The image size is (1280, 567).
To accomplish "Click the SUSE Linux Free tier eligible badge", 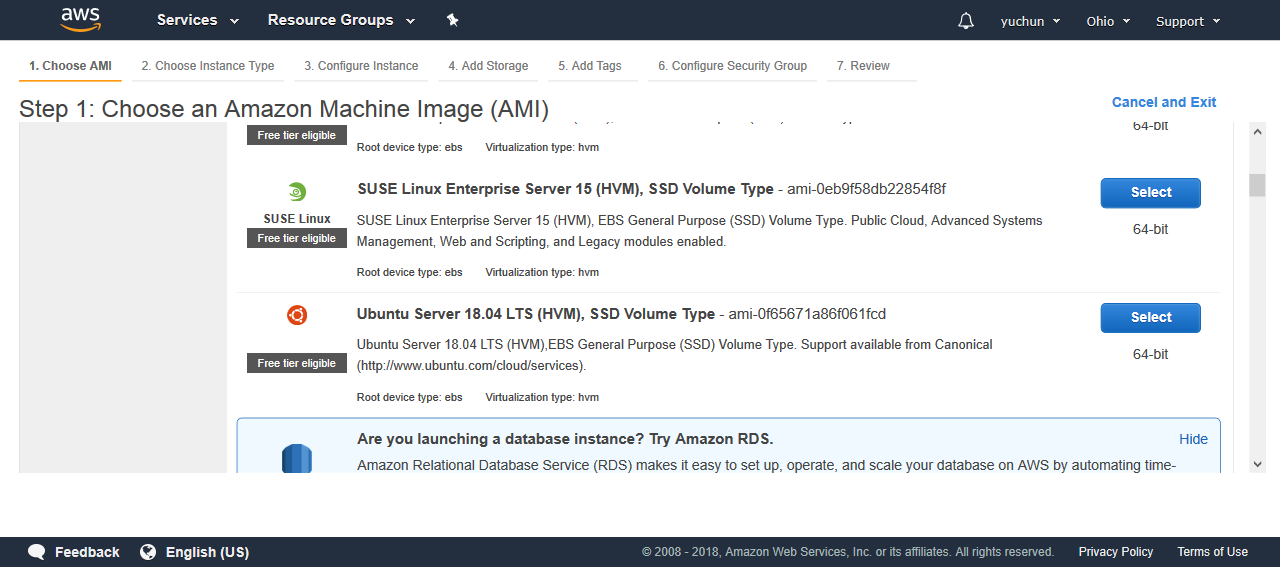I will (x=297, y=238).
